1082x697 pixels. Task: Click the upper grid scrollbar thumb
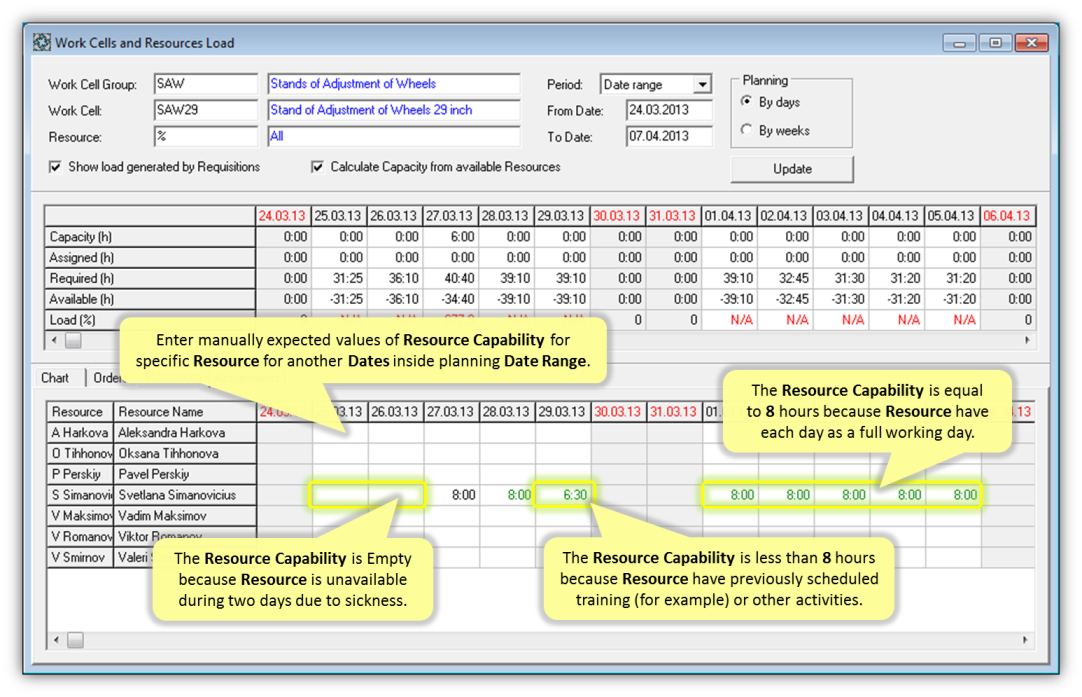[73, 340]
